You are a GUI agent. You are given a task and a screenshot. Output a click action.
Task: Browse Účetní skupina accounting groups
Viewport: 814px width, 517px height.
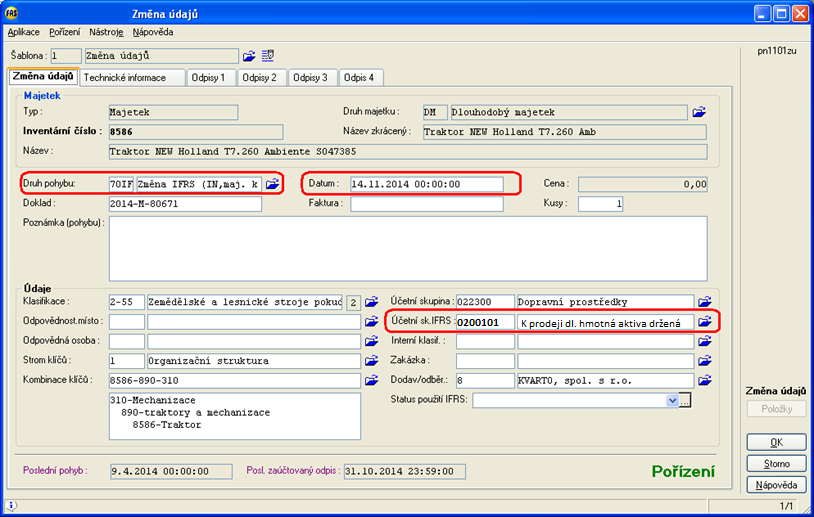click(705, 301)
